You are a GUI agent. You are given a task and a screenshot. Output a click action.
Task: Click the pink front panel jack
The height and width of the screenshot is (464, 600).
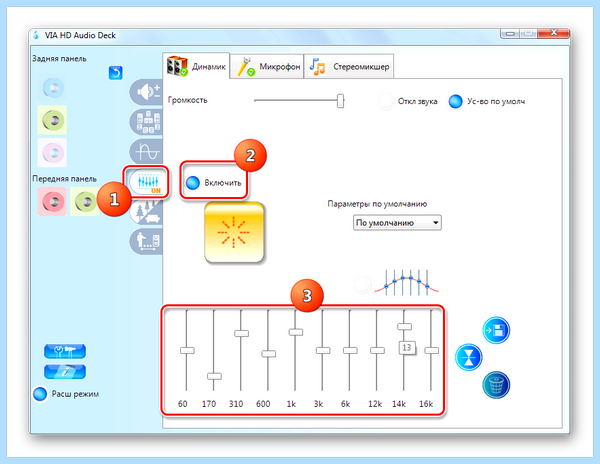point(52,201)
